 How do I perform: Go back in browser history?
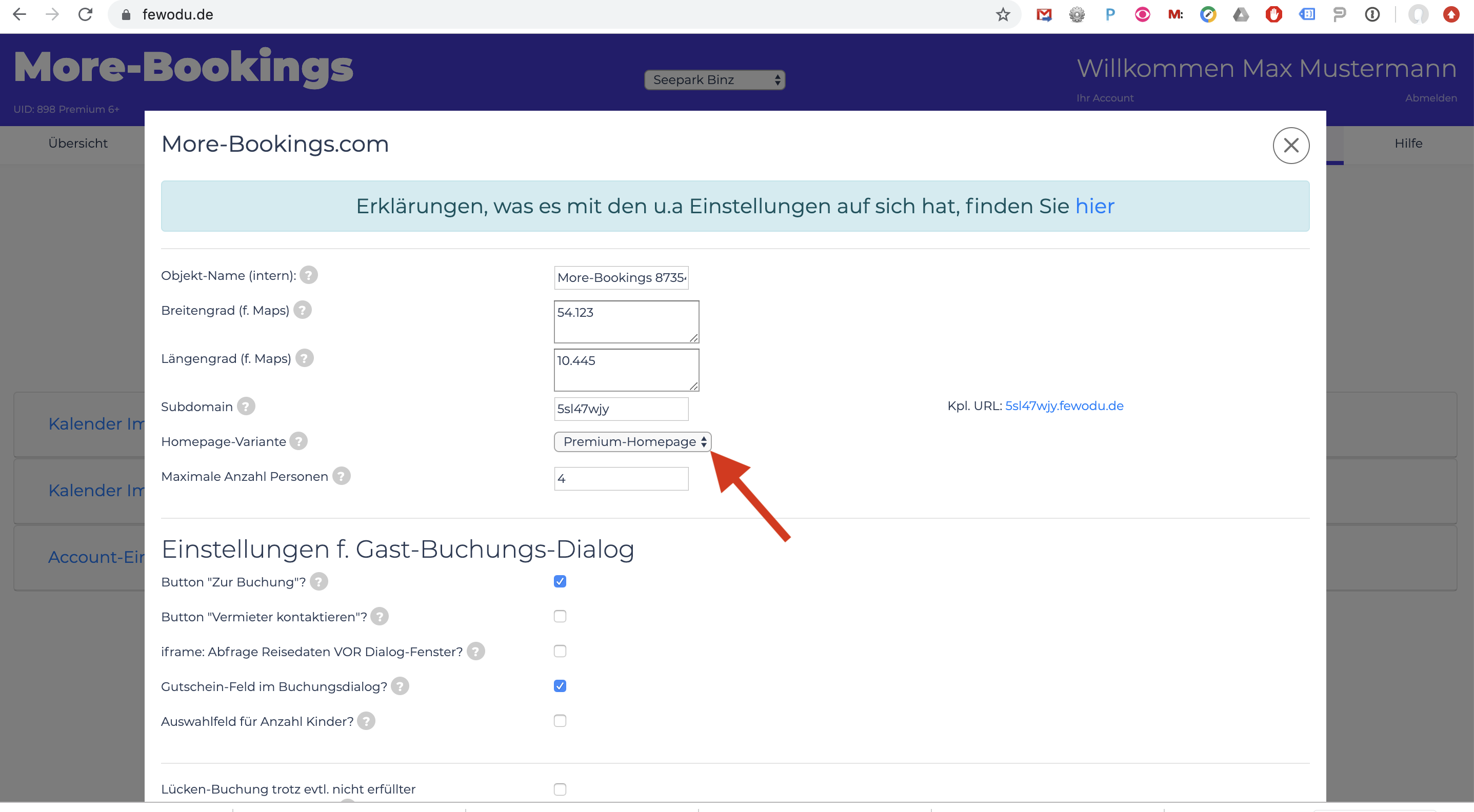(x=19, y=14)
